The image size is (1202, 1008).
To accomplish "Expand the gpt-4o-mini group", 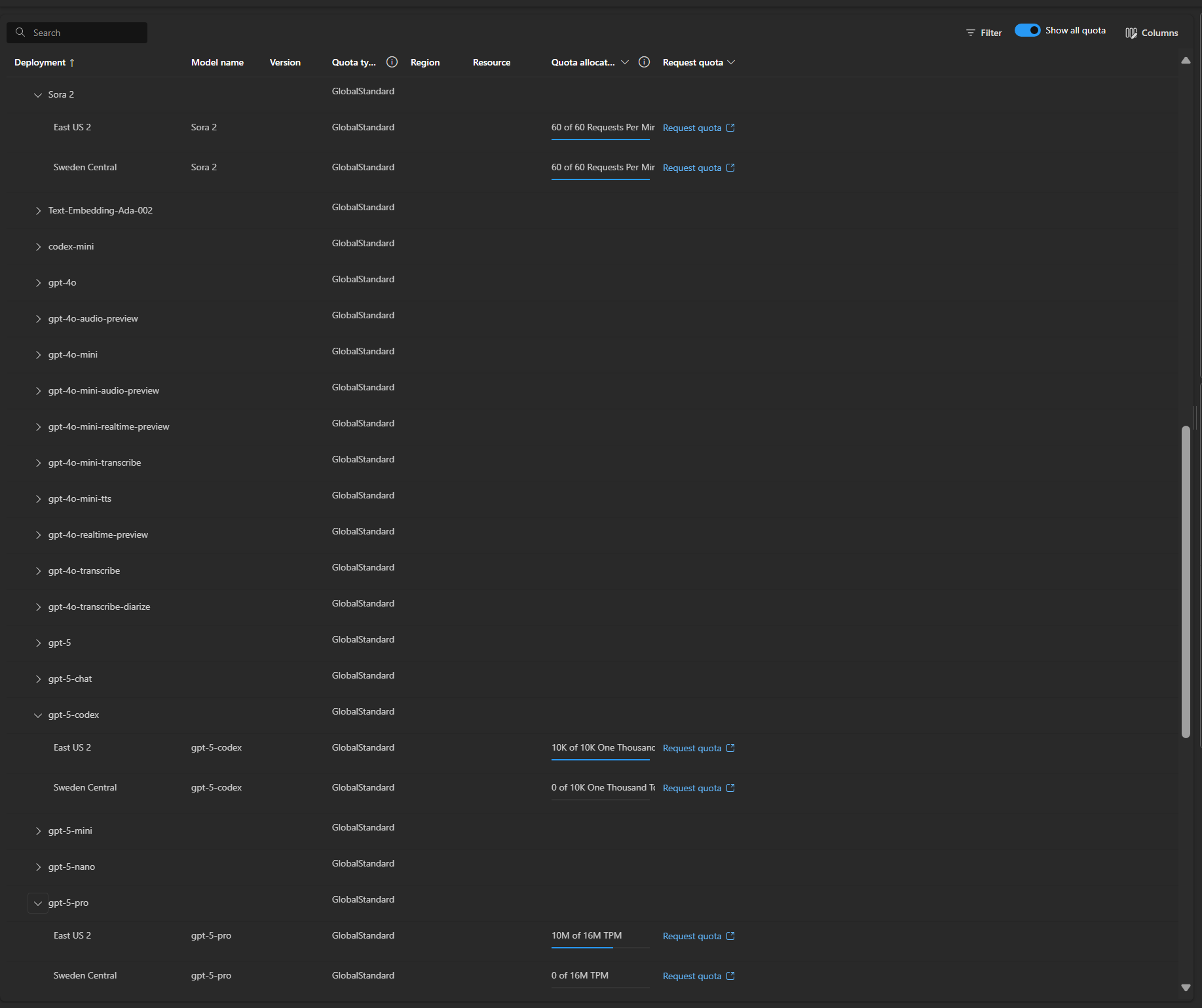I will 38,355.
